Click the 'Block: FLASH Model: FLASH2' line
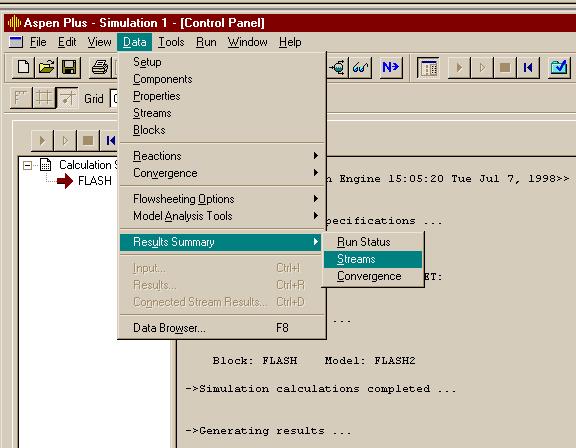The image size is (576, 448). [314, 361]
